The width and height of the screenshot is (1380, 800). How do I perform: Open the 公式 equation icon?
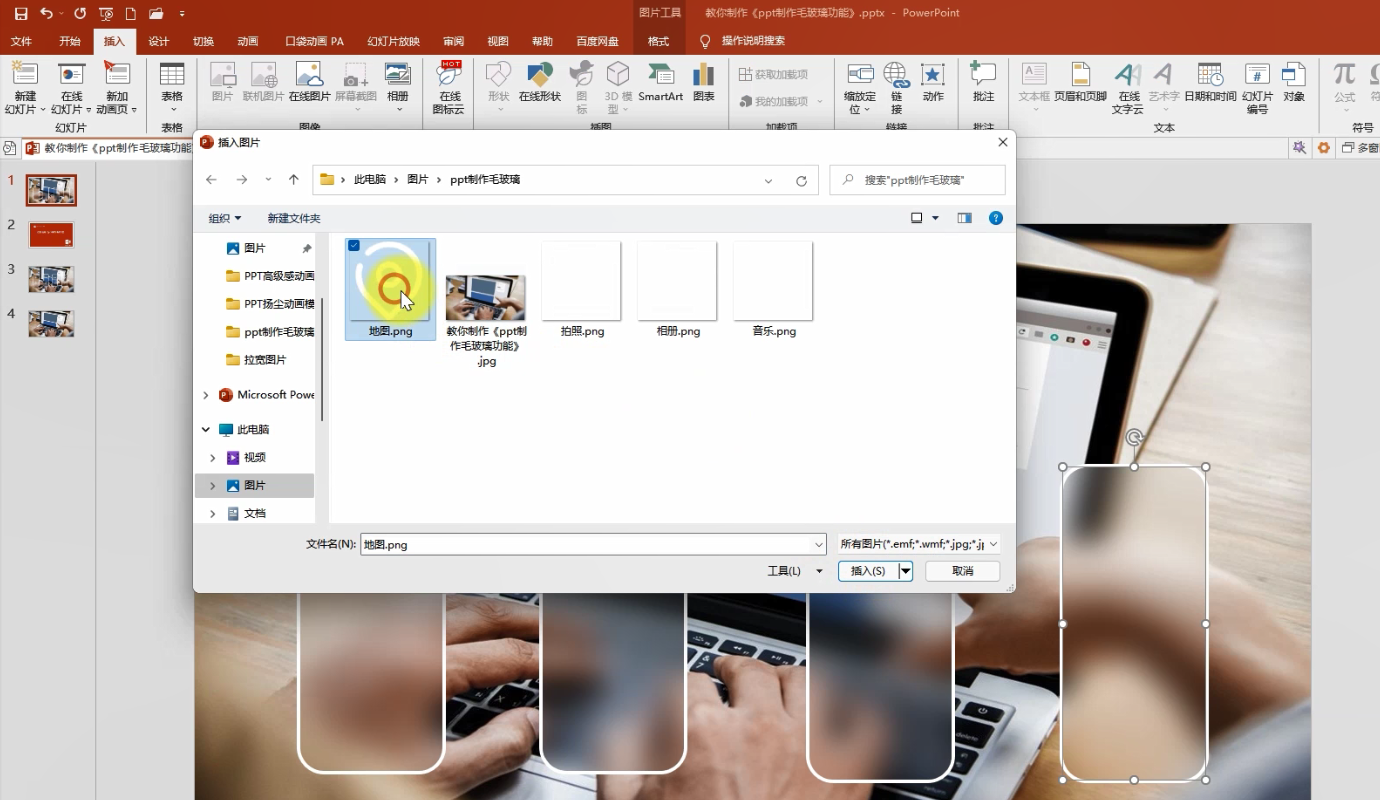(x=1344, y=82)
